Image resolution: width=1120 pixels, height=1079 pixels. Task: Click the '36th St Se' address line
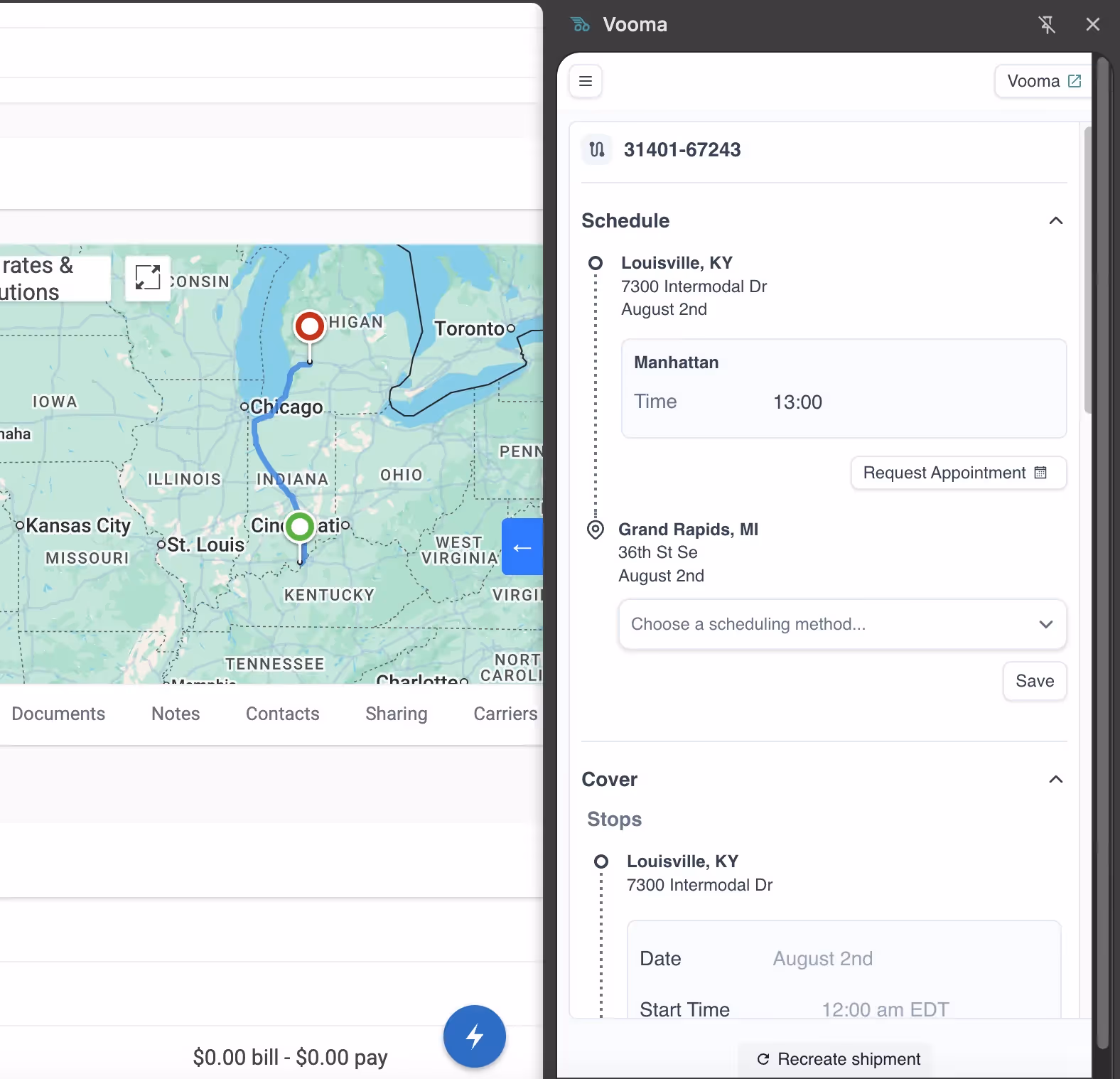[657, 552]
